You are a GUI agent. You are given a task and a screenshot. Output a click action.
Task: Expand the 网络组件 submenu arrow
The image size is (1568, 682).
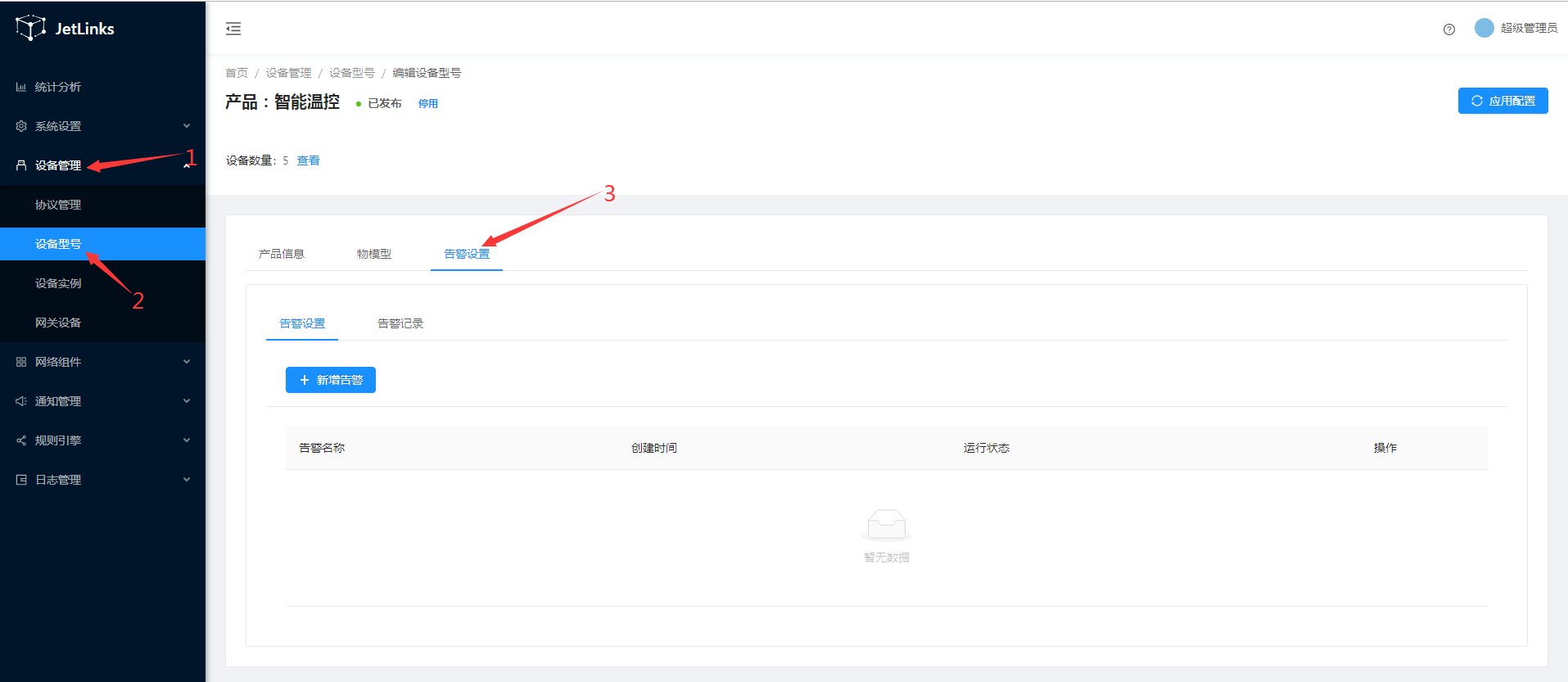[x=187, y=362]
